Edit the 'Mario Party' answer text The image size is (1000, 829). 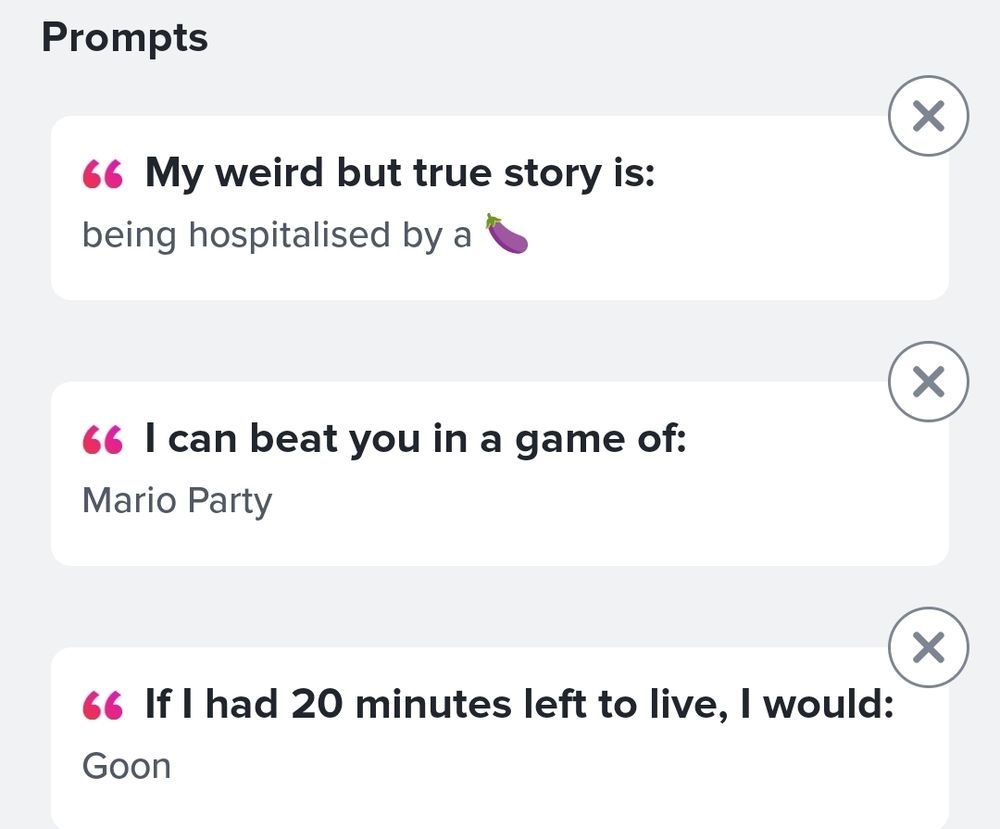(177, 500)
